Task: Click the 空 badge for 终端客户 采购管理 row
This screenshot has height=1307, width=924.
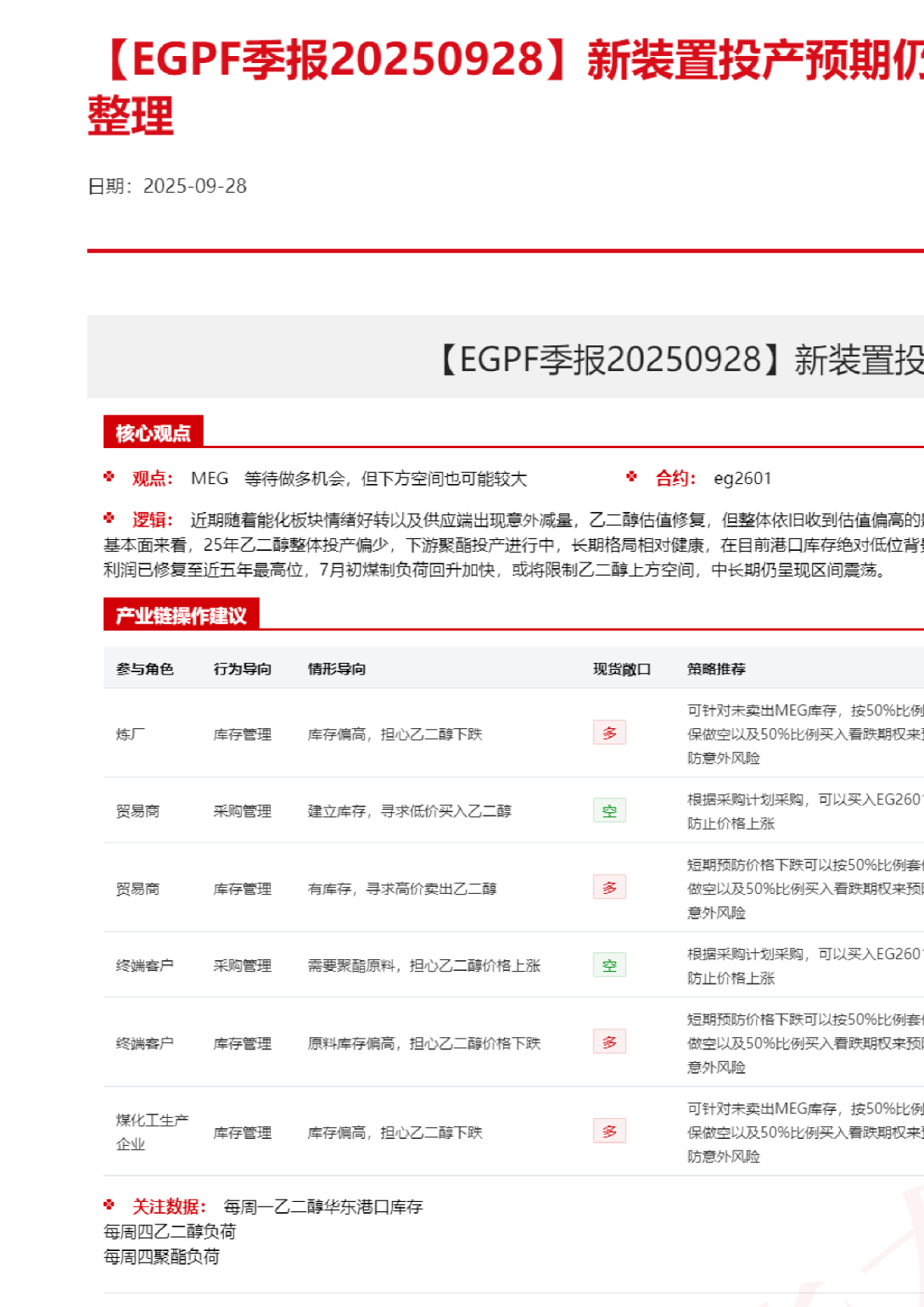Action: coord(609,965)
